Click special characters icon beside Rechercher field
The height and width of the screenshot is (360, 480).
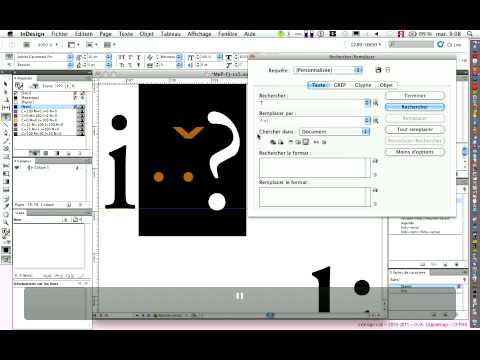point(376,103)
